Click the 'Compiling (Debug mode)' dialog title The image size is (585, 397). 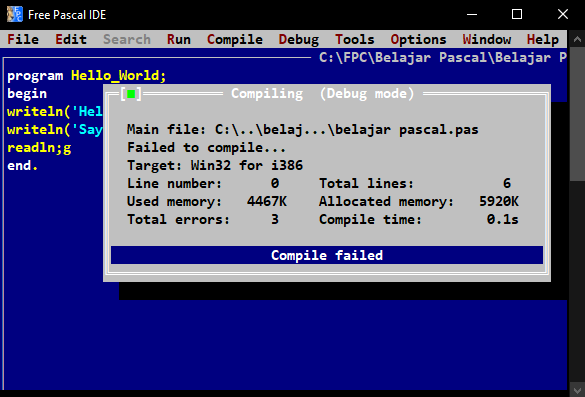[323, 94]
